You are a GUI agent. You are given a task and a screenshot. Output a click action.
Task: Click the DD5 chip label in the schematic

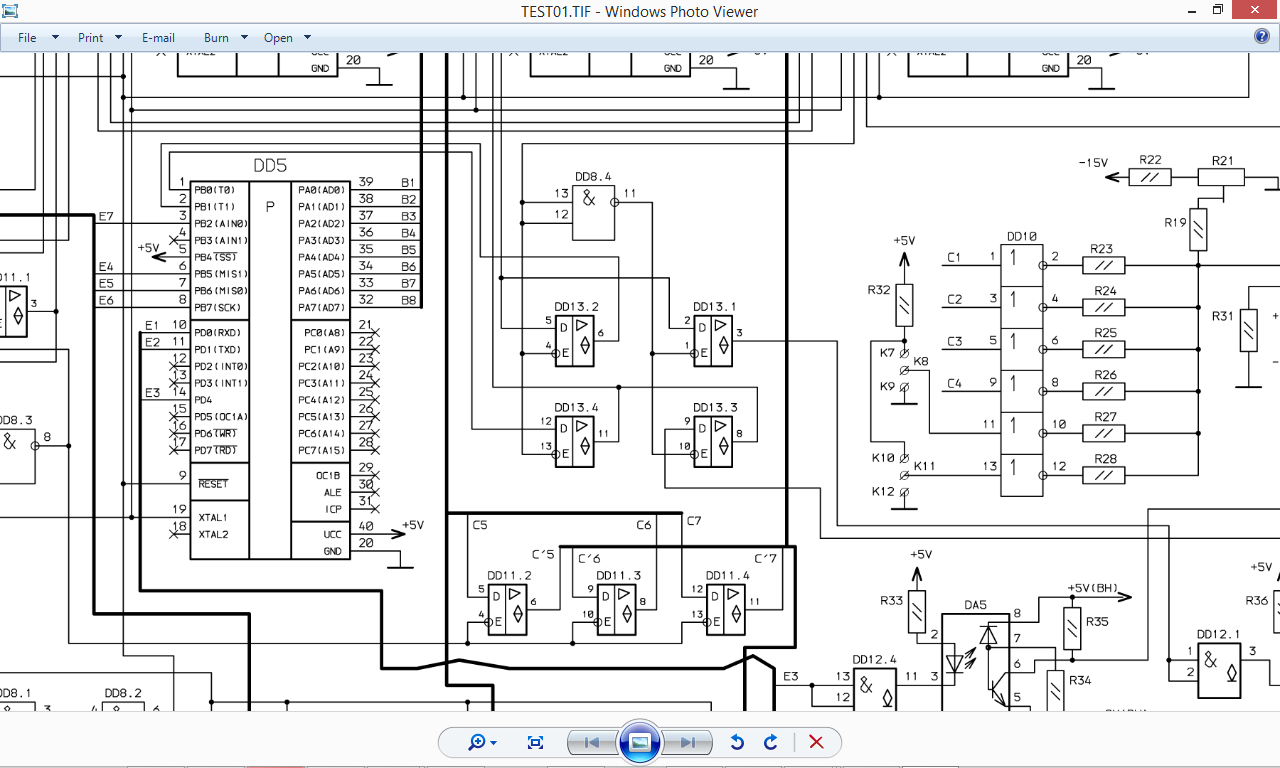[x=269, y=166]
